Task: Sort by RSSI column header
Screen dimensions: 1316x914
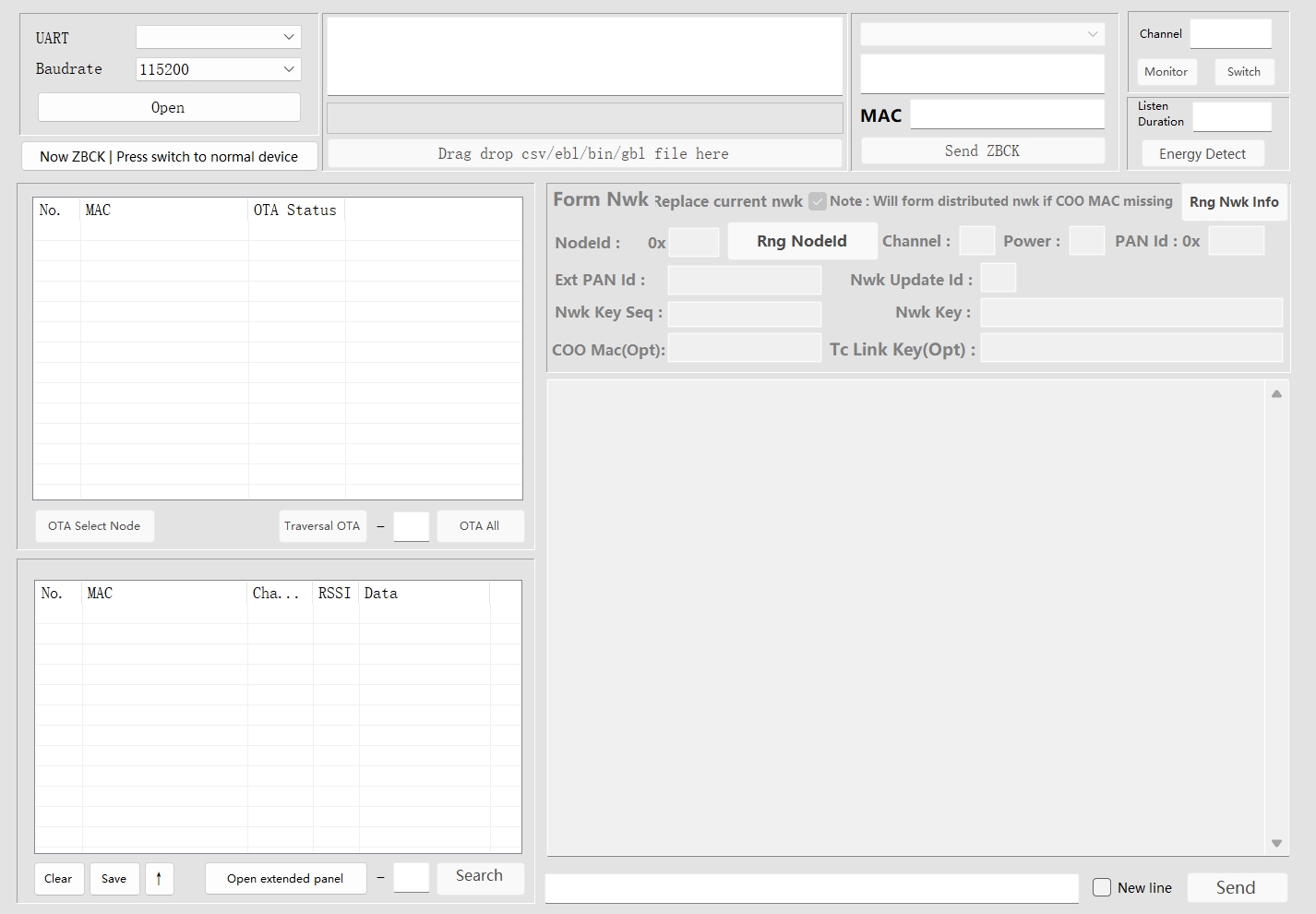Action: click(x=335, y=594)
